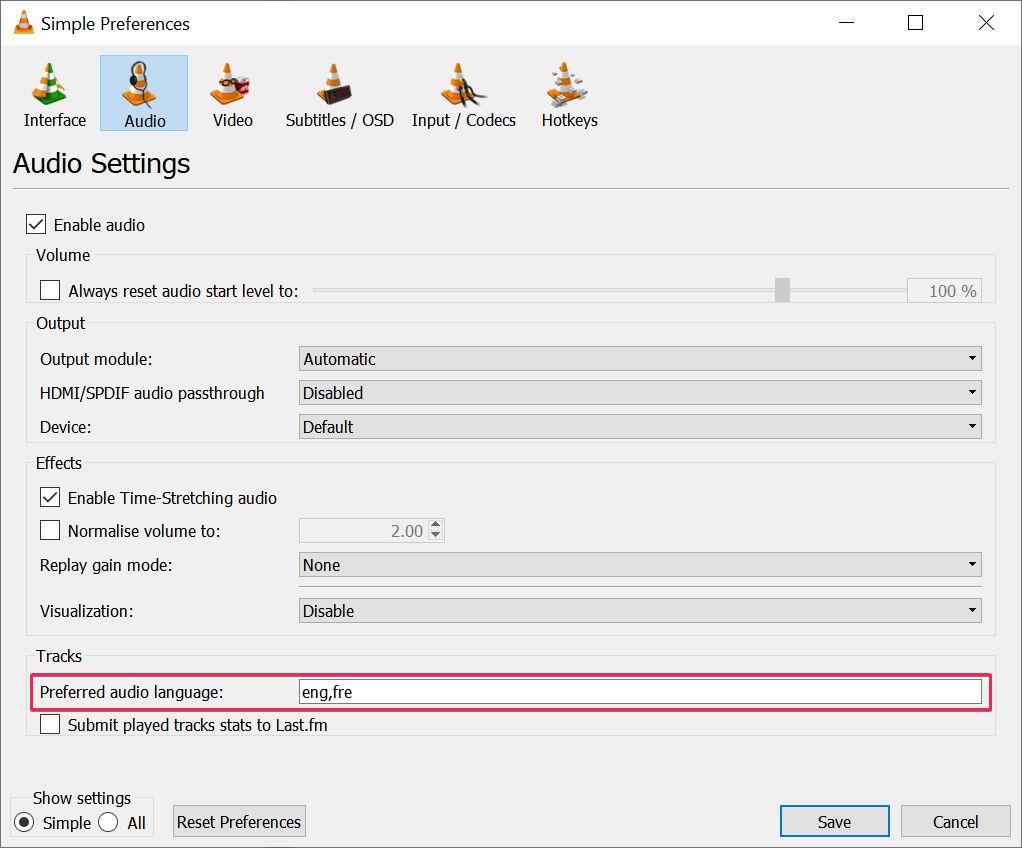Open the Video settings icon

click(231, 92)
